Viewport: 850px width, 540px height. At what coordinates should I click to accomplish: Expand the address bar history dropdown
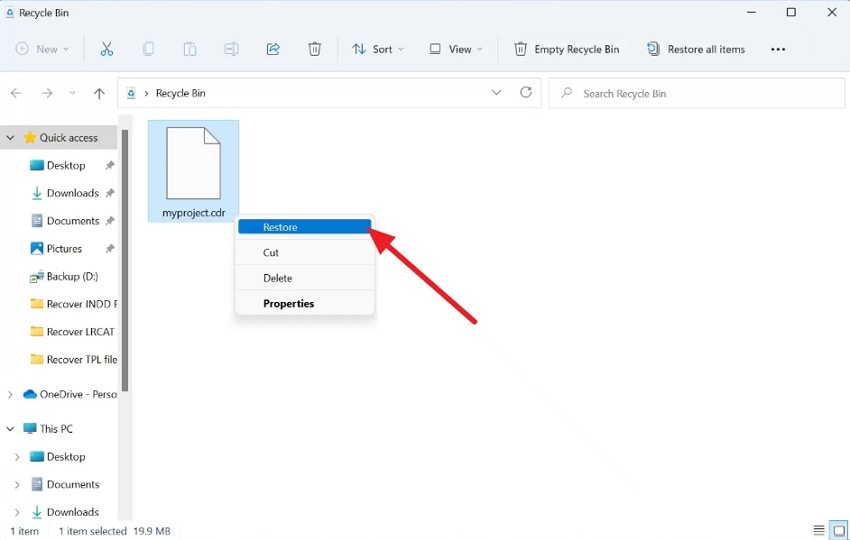[496, 93]
